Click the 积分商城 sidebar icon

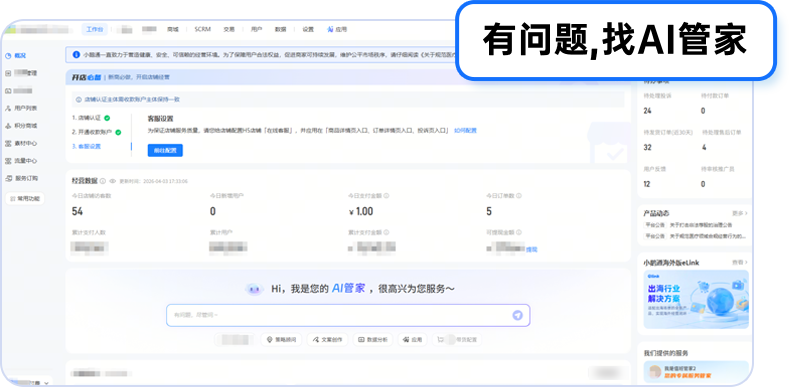pos(8,126)
